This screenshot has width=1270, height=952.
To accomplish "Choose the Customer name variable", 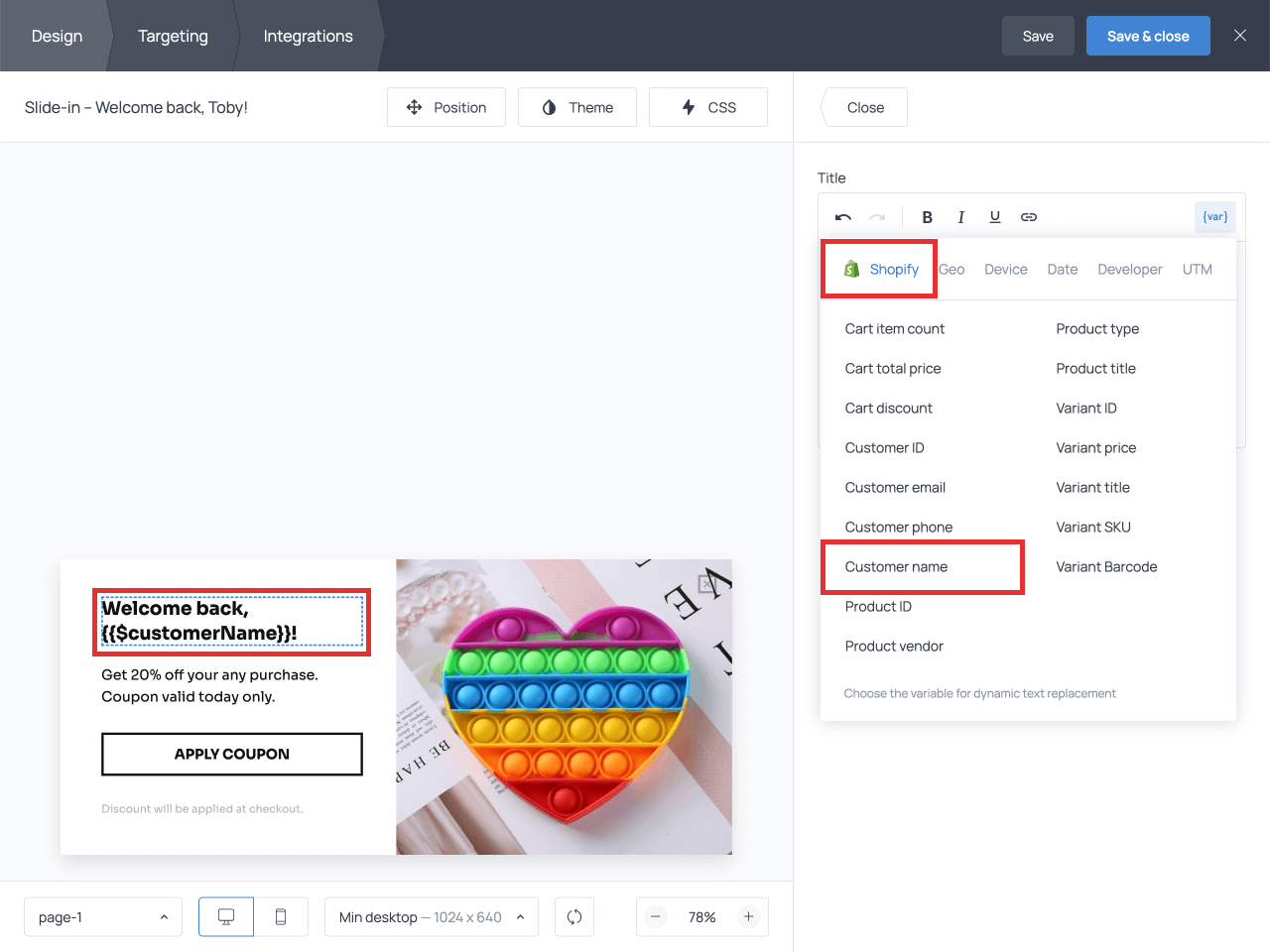I will (x=896, y=567).
